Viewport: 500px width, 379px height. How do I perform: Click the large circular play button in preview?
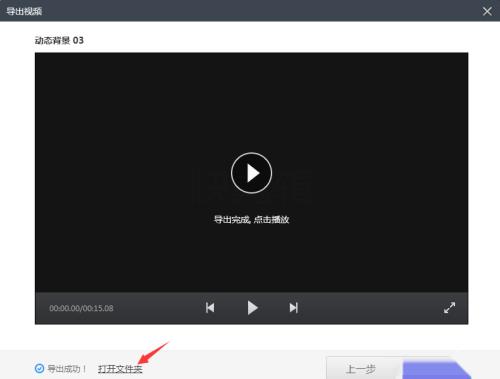click(251, 173)
